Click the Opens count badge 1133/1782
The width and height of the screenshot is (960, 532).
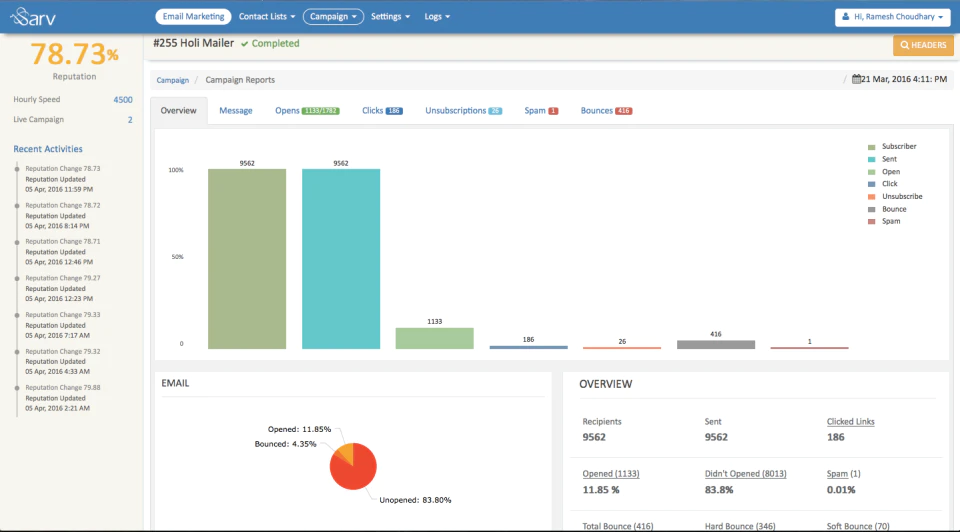pos(320,111)
